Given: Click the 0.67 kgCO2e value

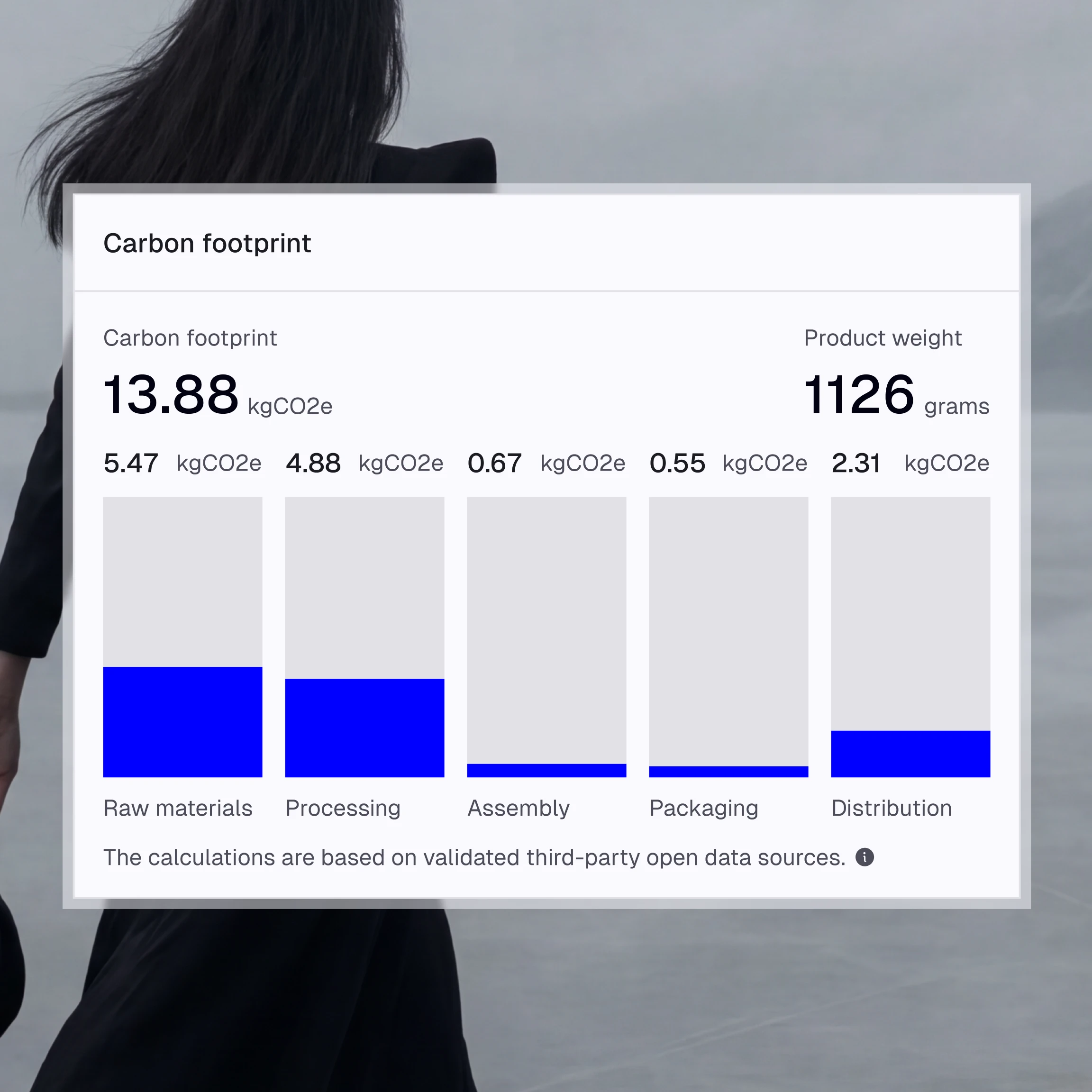Looking at the screenshot, I should click(x=546, y=463).
